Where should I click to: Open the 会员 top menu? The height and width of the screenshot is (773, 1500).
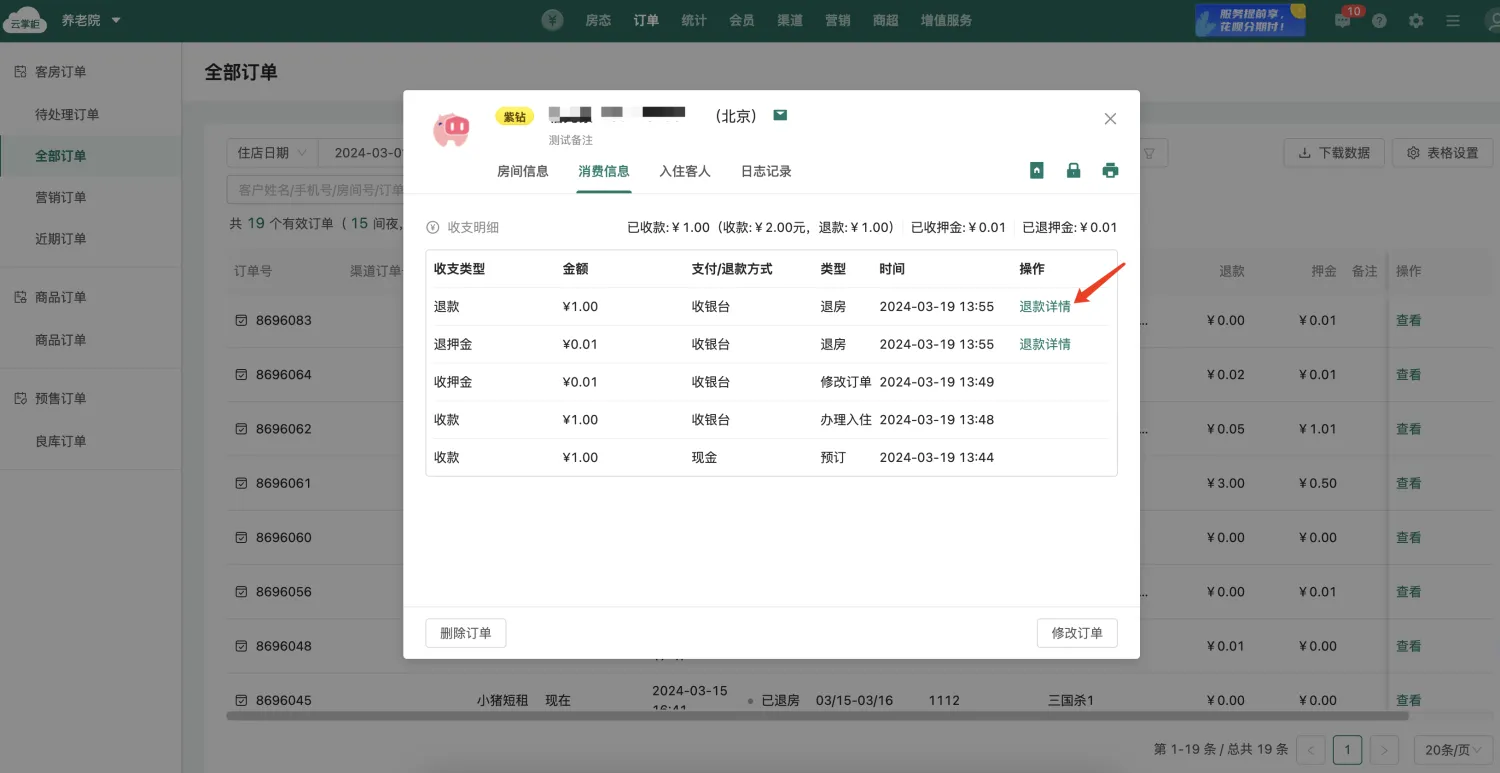[742, 20]
